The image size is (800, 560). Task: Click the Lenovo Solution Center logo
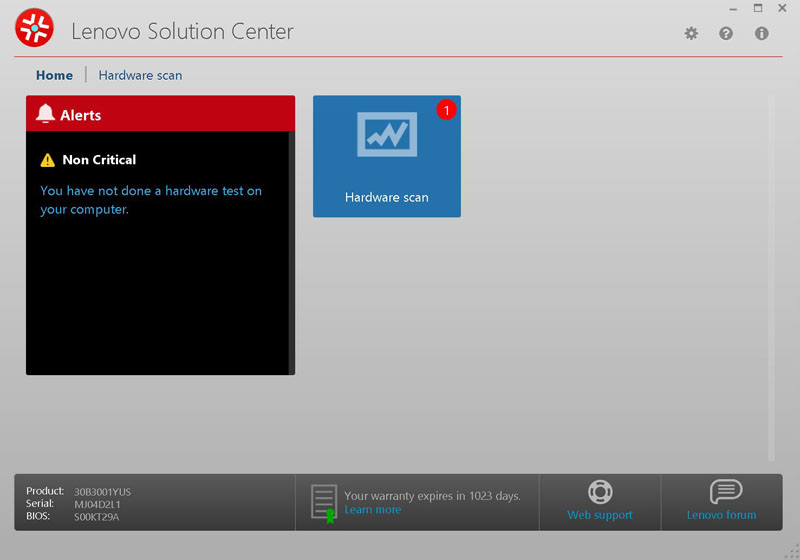pos(35,30)
